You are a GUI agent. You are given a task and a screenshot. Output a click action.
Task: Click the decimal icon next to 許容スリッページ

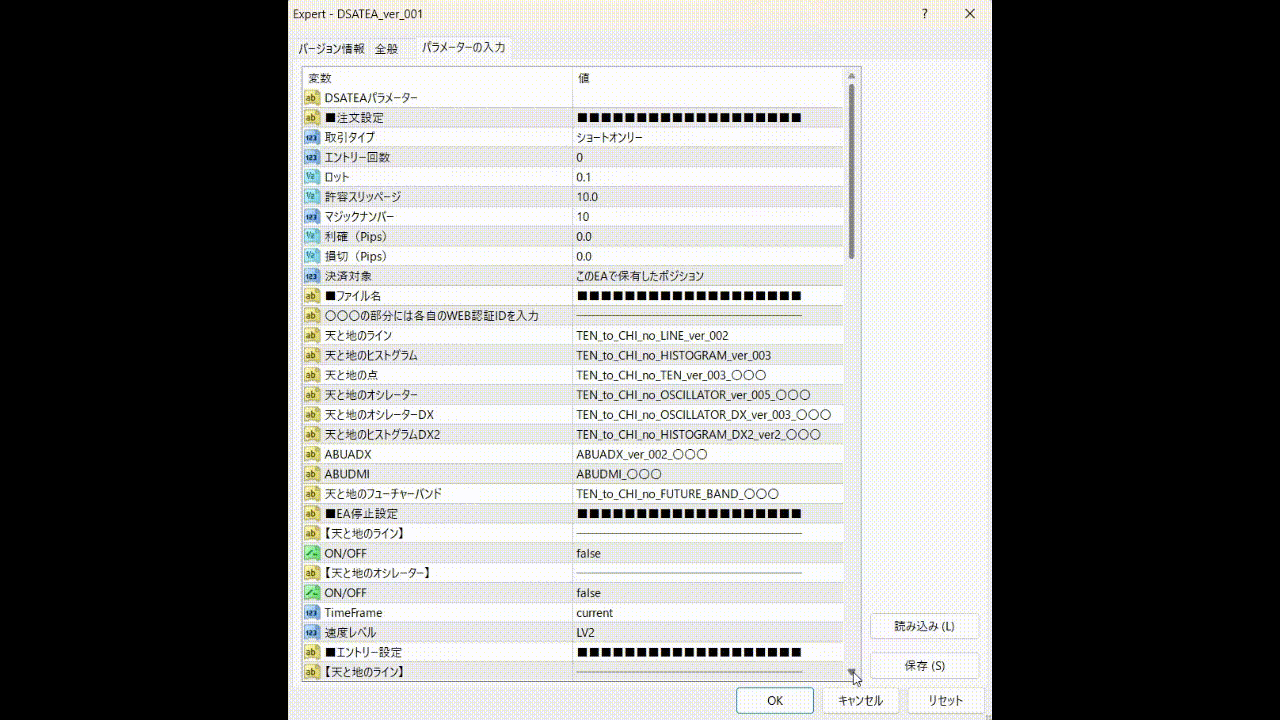coord(312,197)
